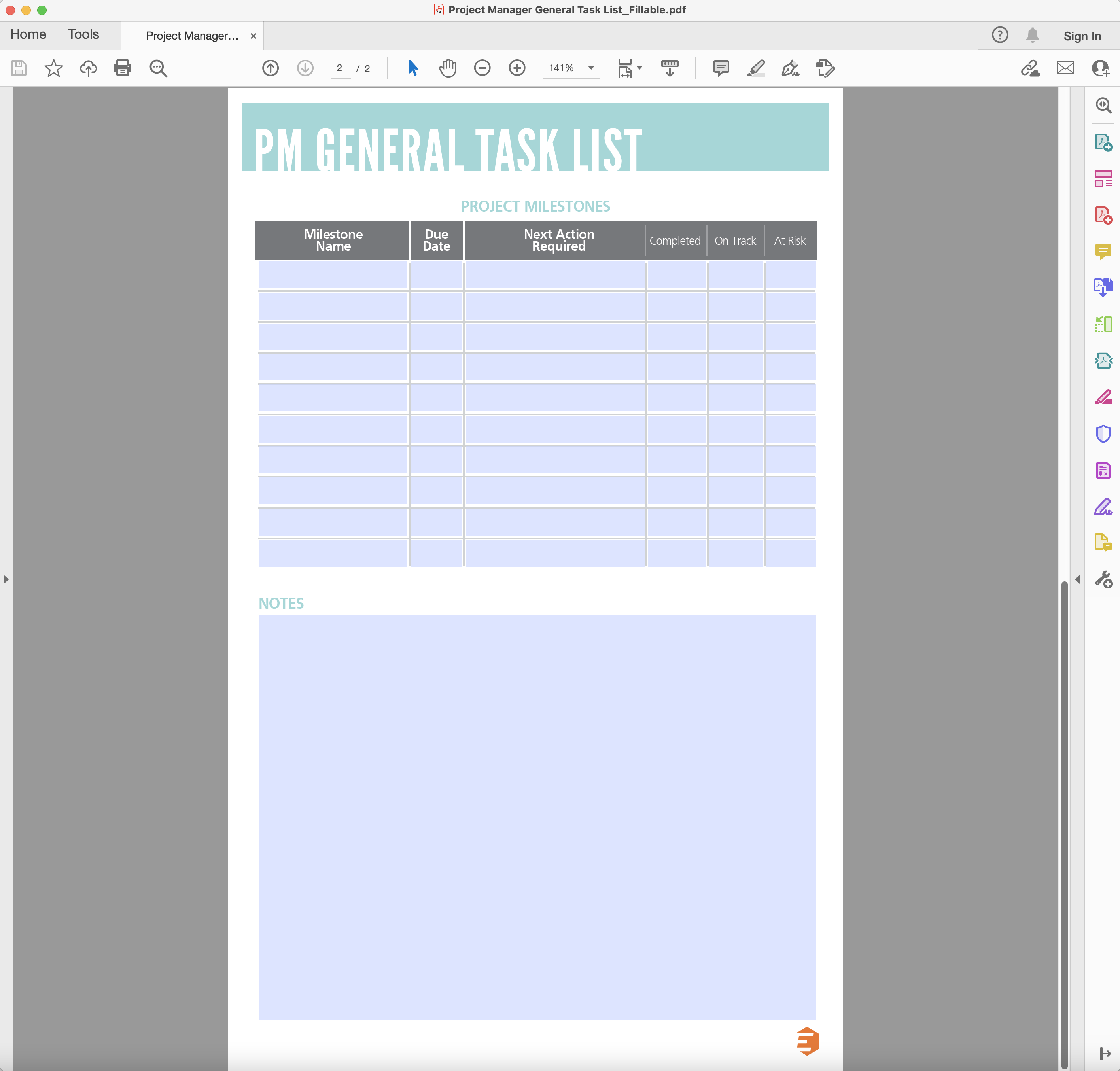
Task: Click the Sign In button
Action: [x=1082, y=36]
